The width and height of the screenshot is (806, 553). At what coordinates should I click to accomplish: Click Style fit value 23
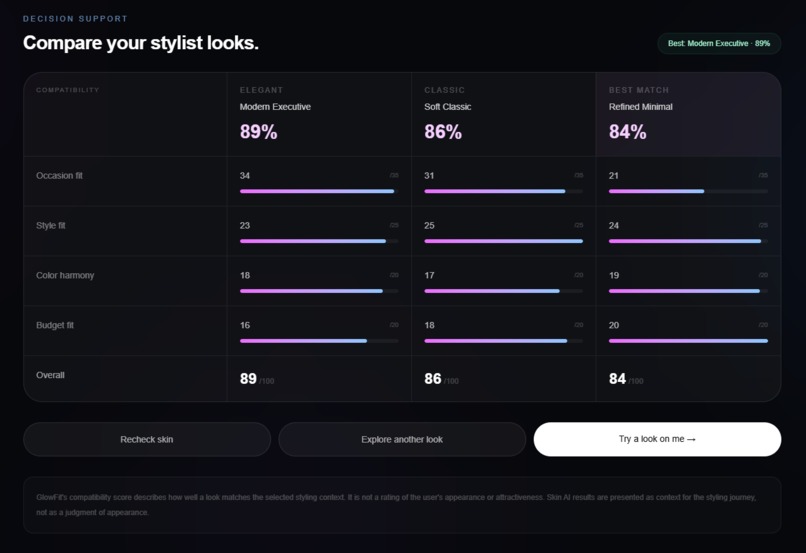[x=245, y=226]
